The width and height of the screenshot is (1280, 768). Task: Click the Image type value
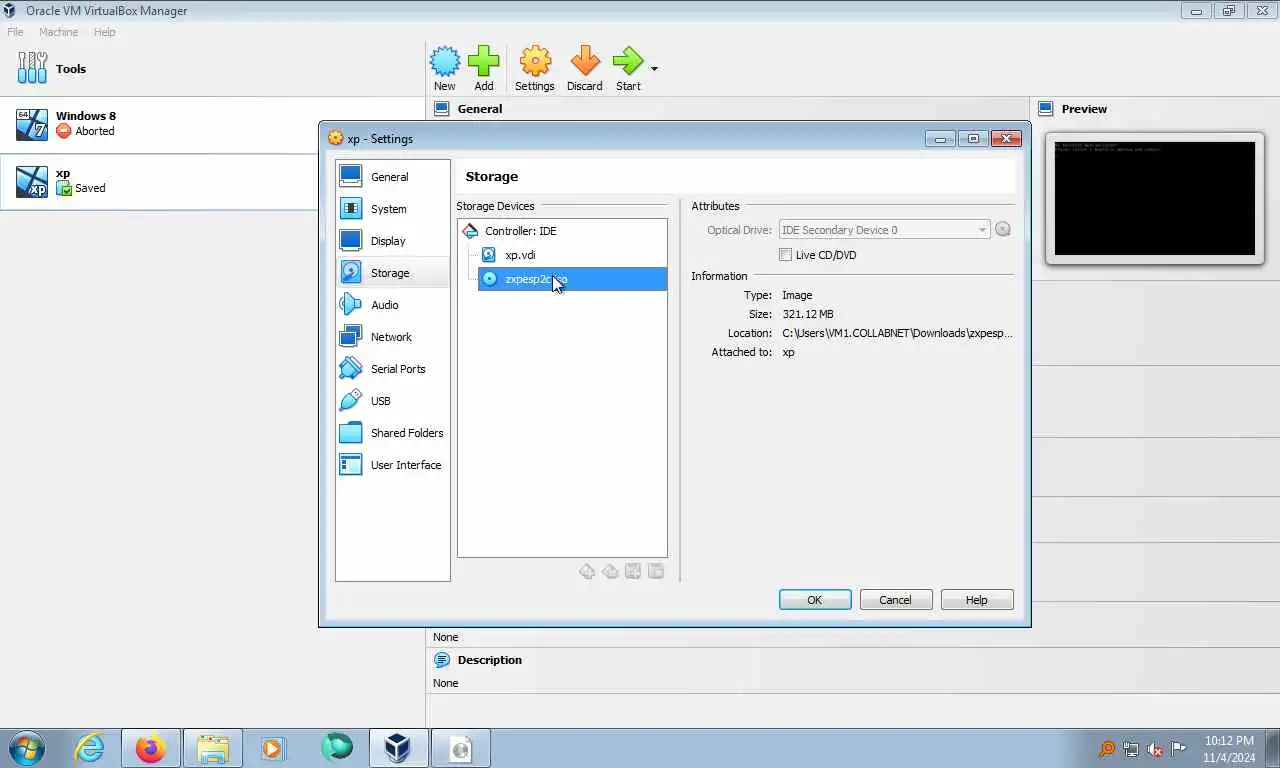point(797,295)
